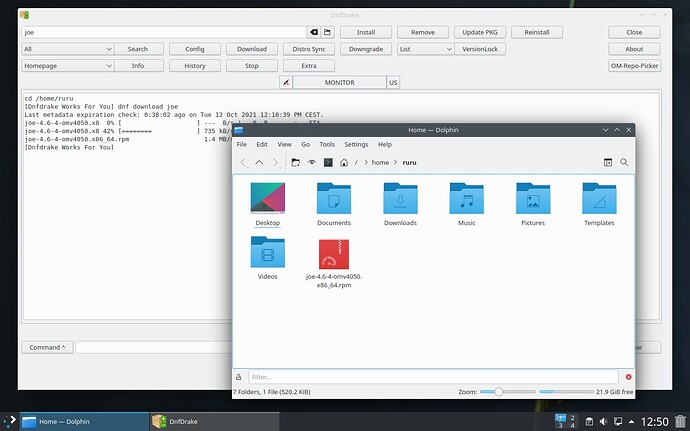
Task: Click the Remove button in DnfDrake
Action: tap(423, 32)
